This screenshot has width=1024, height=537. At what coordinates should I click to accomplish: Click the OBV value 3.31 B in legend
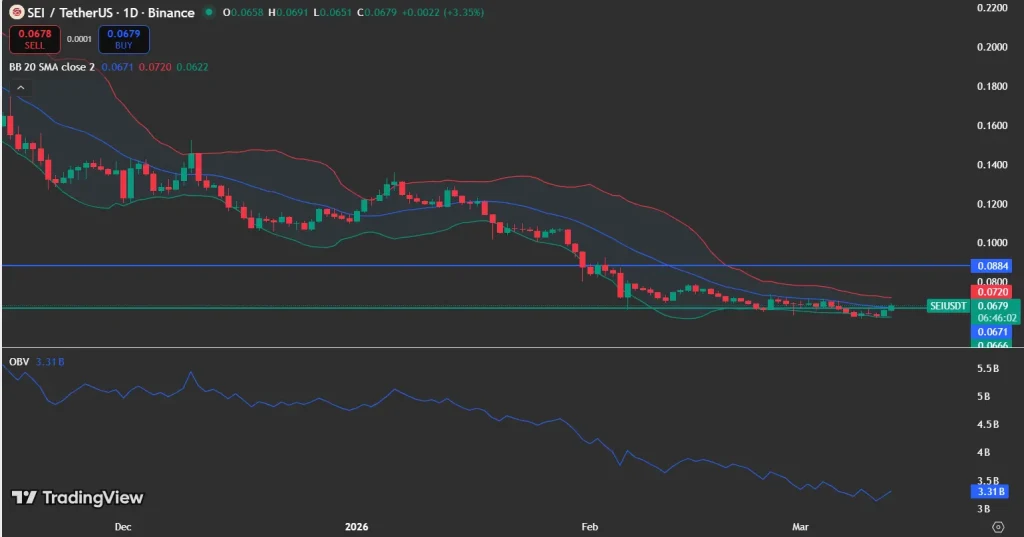50,361
